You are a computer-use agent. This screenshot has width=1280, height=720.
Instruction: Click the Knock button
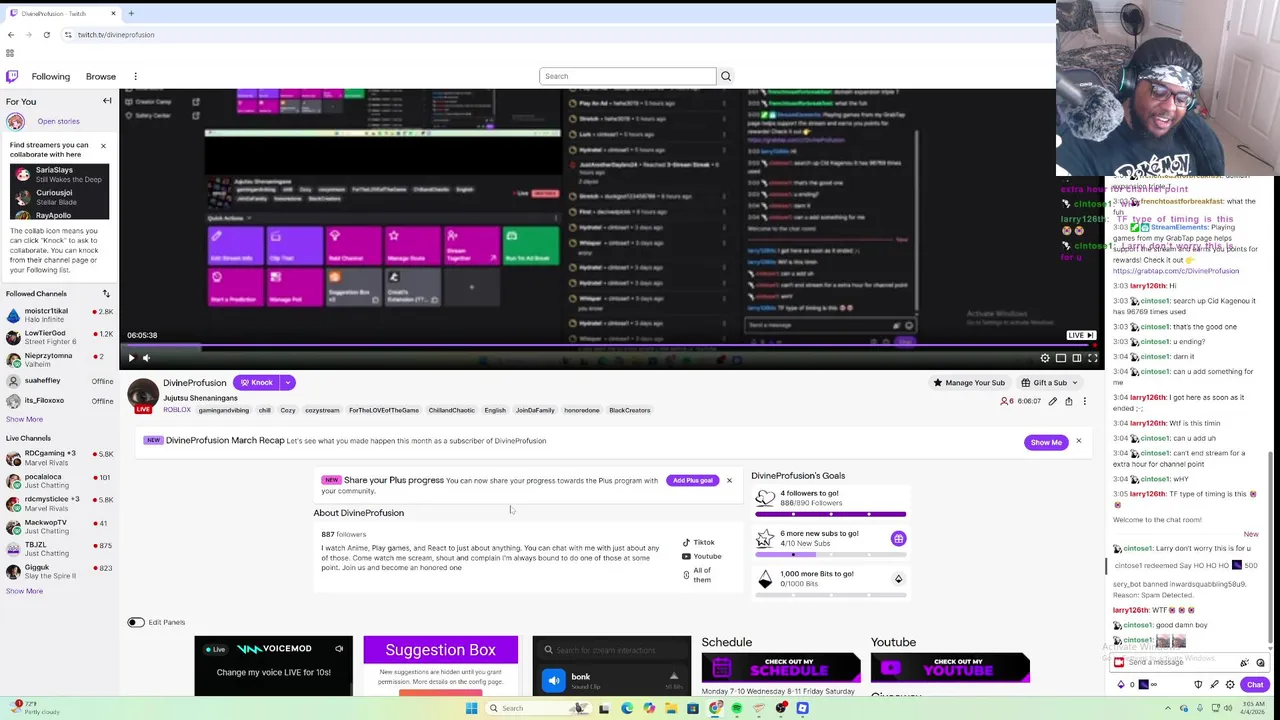tap(257, 382)
